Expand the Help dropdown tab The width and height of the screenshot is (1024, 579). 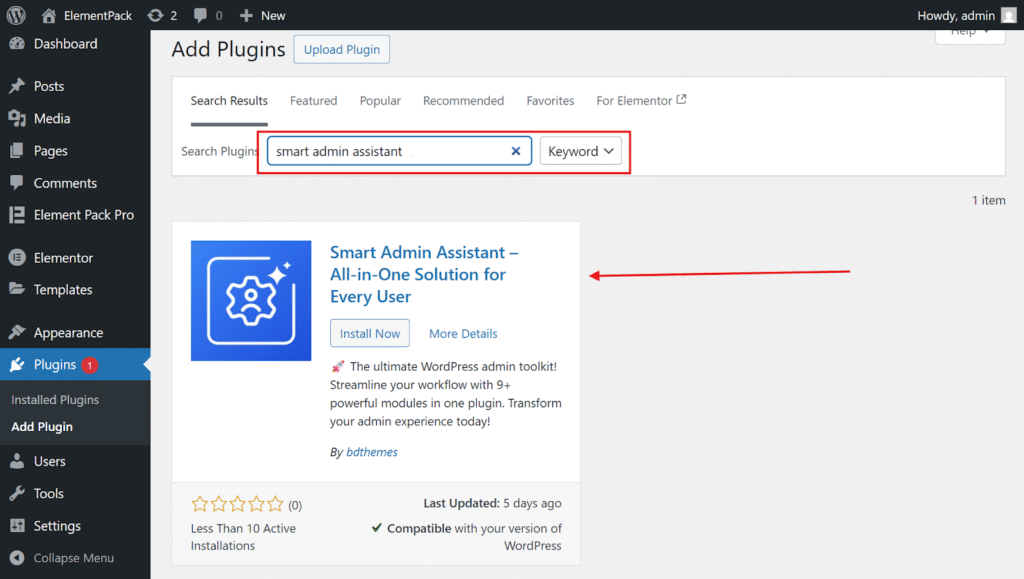pyautogui.click(x=970, y=34)
